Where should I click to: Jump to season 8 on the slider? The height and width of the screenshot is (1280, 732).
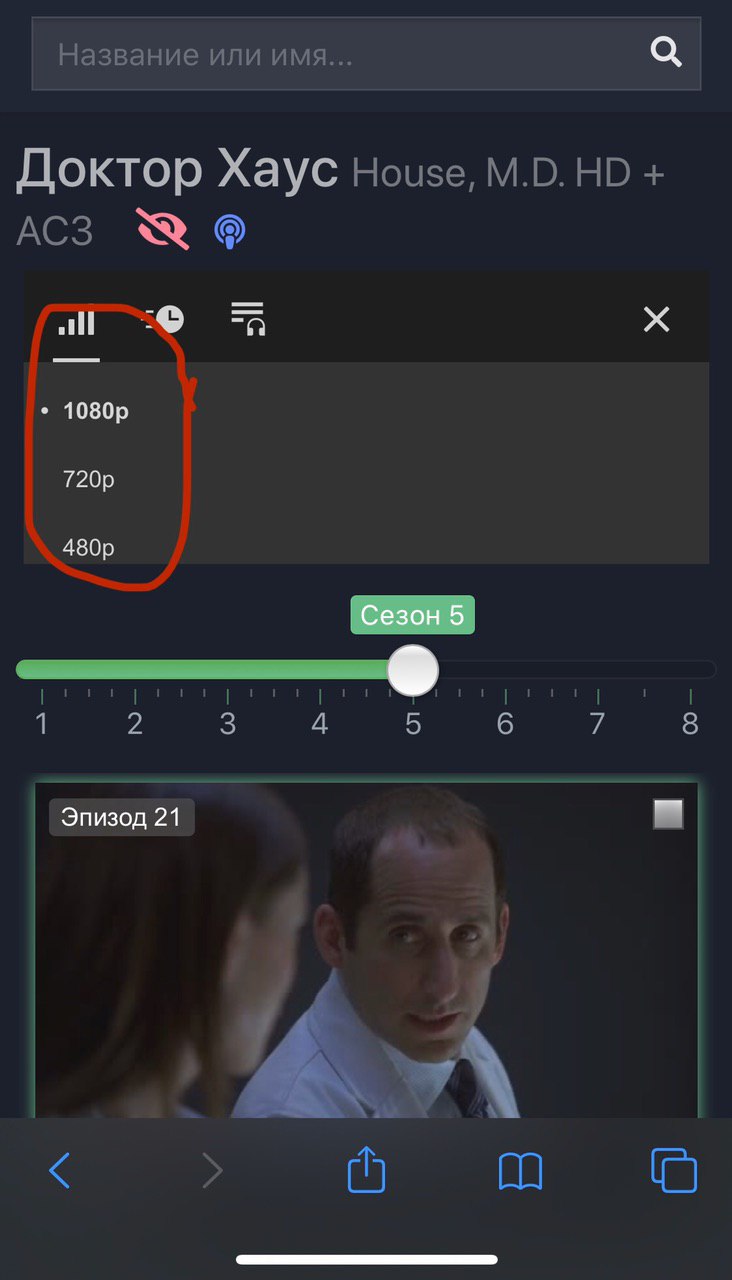coord(690,724)
